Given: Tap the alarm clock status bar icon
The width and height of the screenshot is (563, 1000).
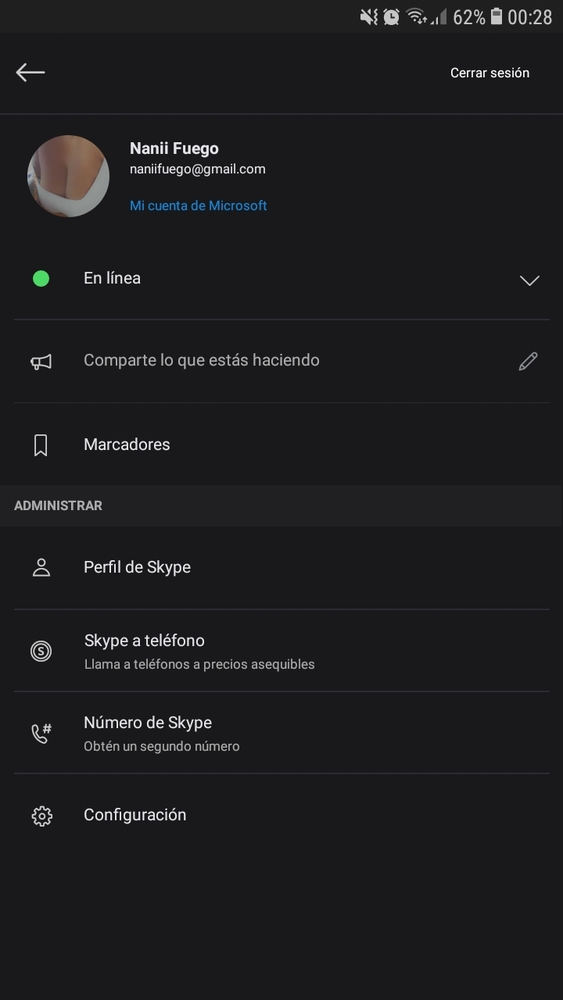Looking at the screenshot, I should click(x=391, y=17).
